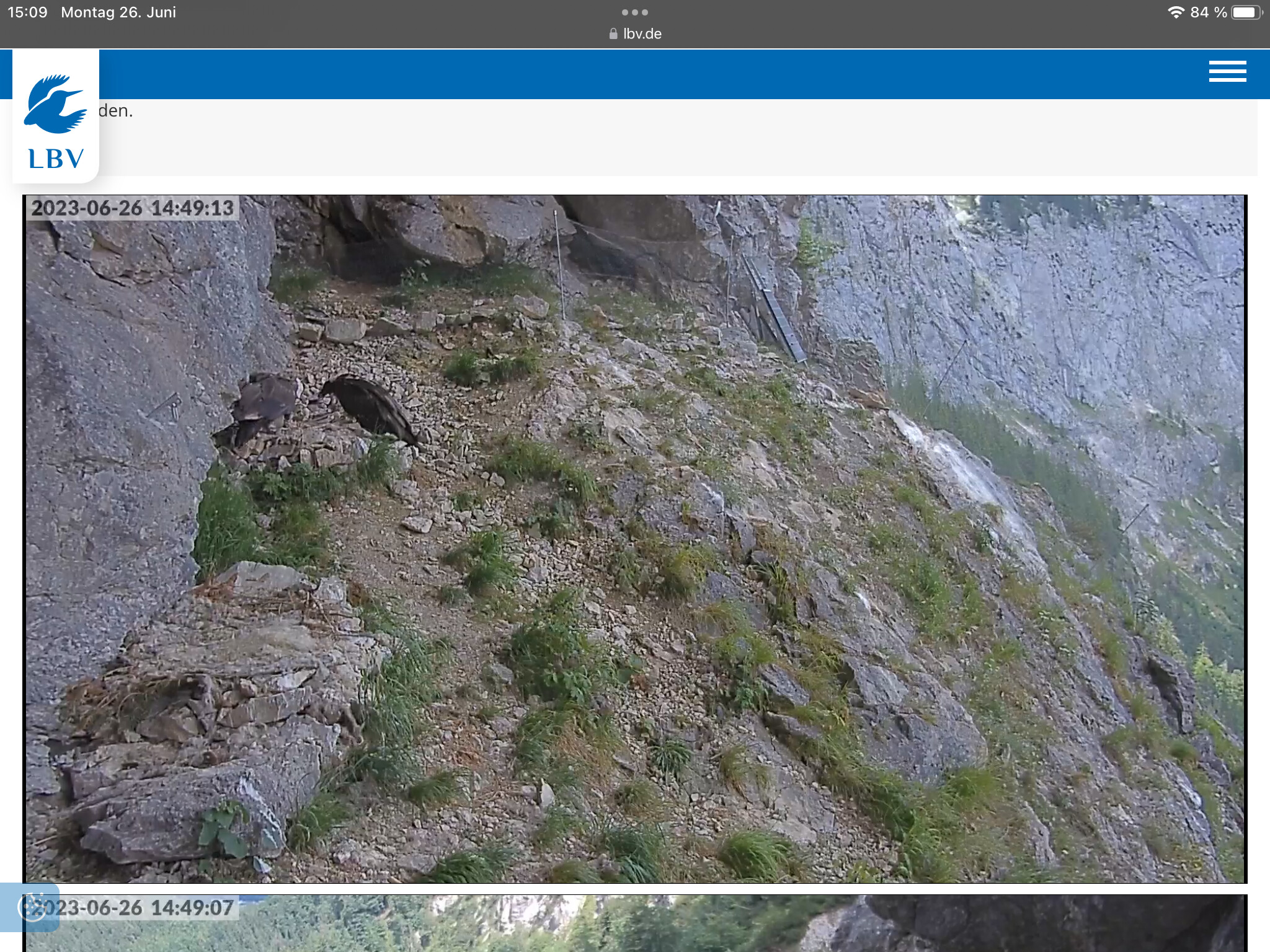1270x952 pixels.
Task: Tap the battery indicator icon
Action: [x=1246, y=12]
